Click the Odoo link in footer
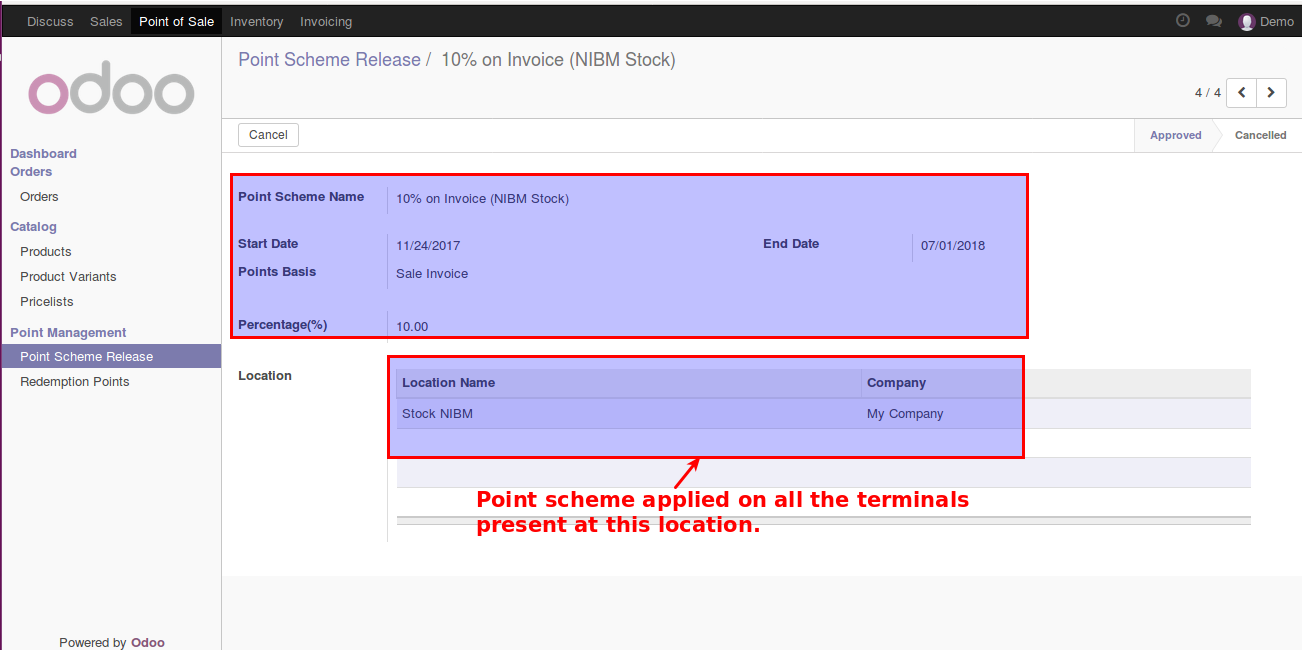1302x650 pixels. pos(148,642)
